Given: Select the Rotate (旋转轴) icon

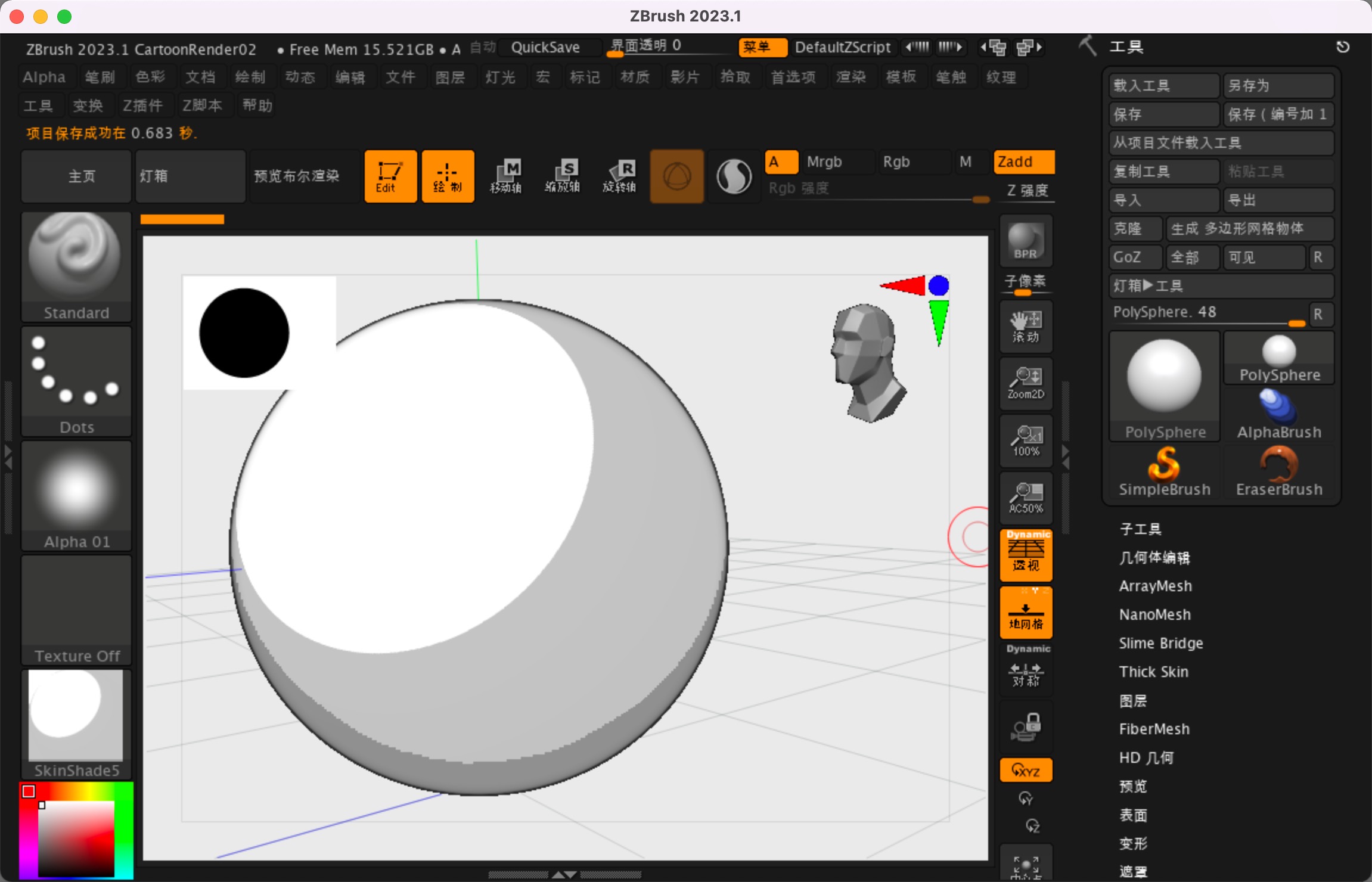Looking at the screenshot, I should pyautogui.click(x=619, y=176).
